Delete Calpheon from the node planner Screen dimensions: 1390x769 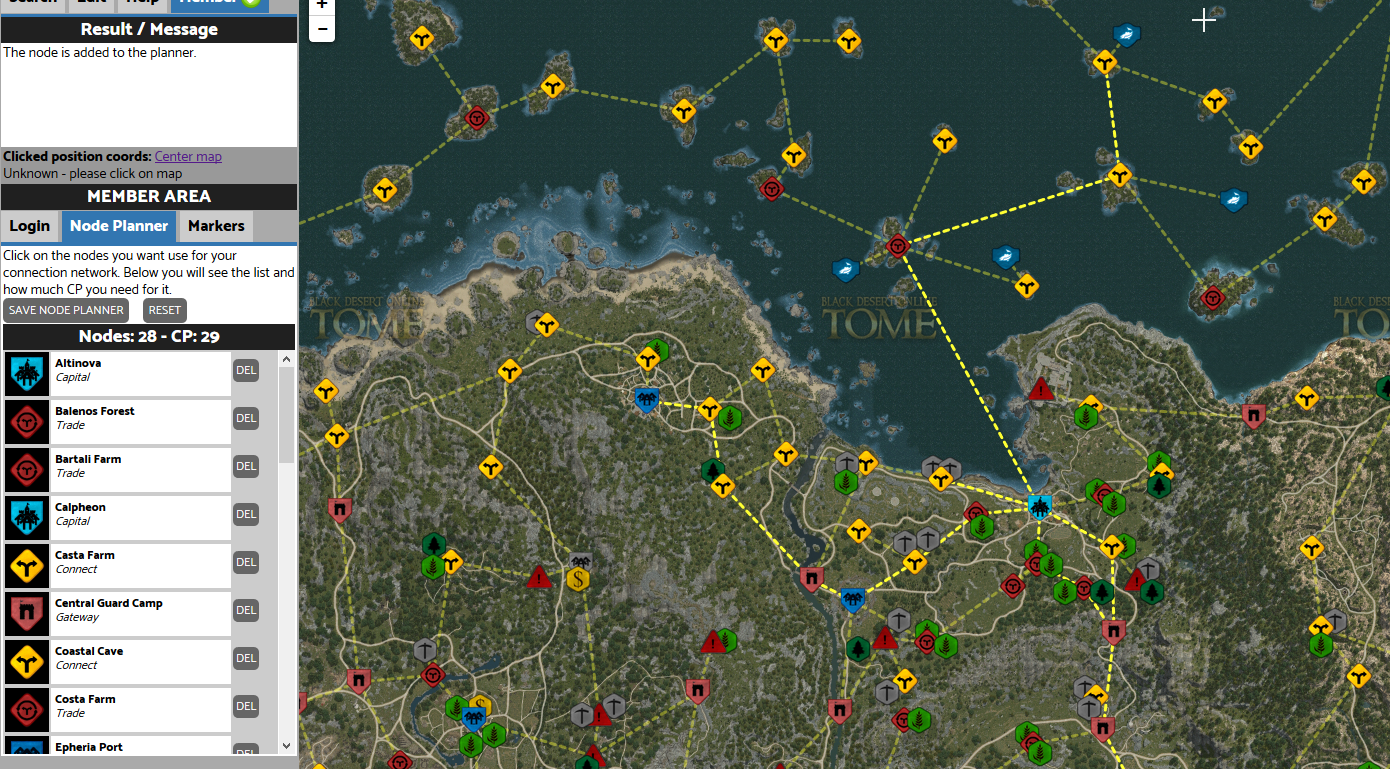[246, 514]
